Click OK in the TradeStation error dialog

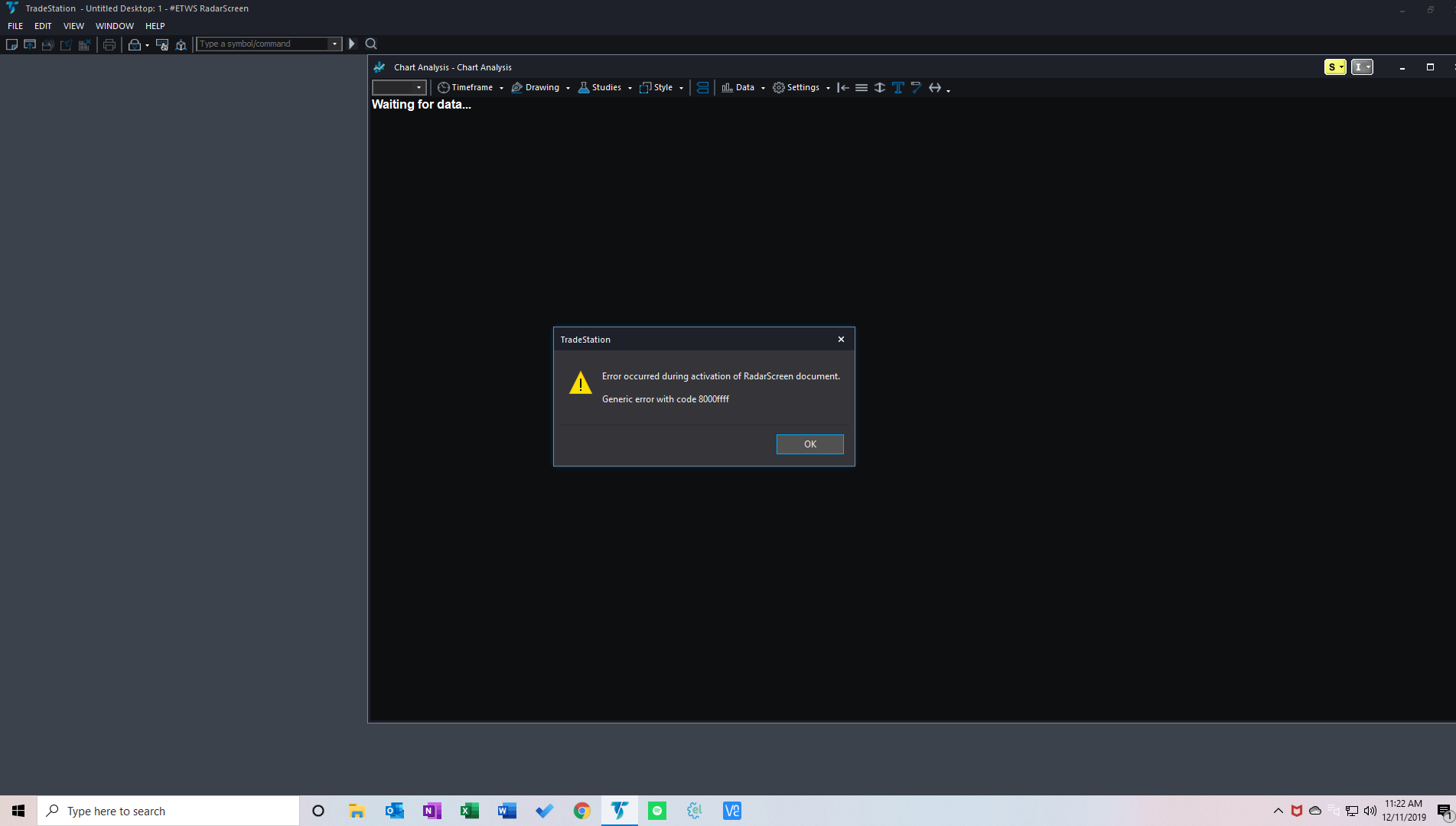tap(809, 444)
